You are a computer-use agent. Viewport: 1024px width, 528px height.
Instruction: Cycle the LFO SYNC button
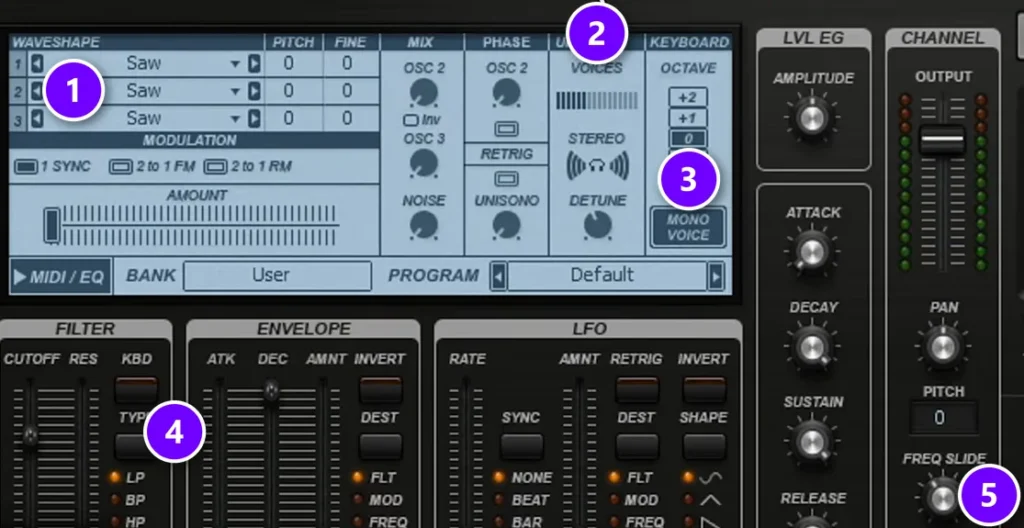[522, 446]
